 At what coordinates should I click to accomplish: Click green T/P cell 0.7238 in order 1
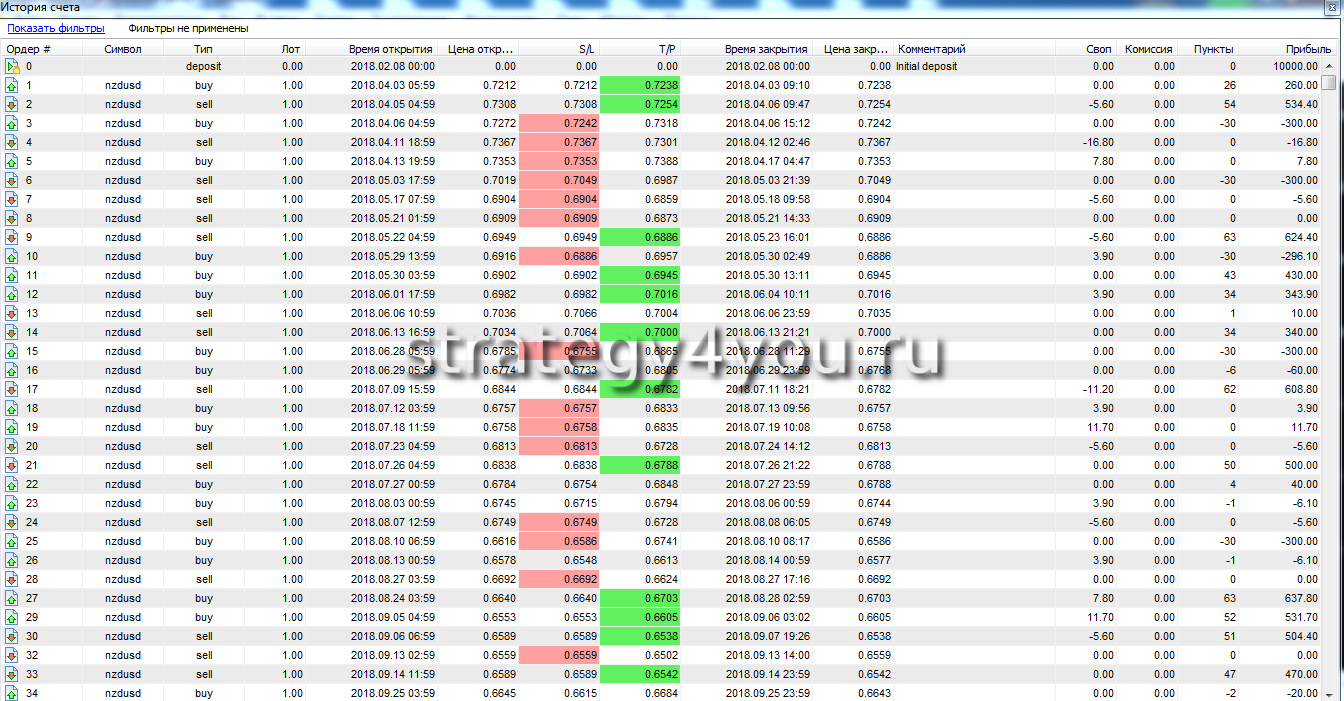[x=640, y=86]
